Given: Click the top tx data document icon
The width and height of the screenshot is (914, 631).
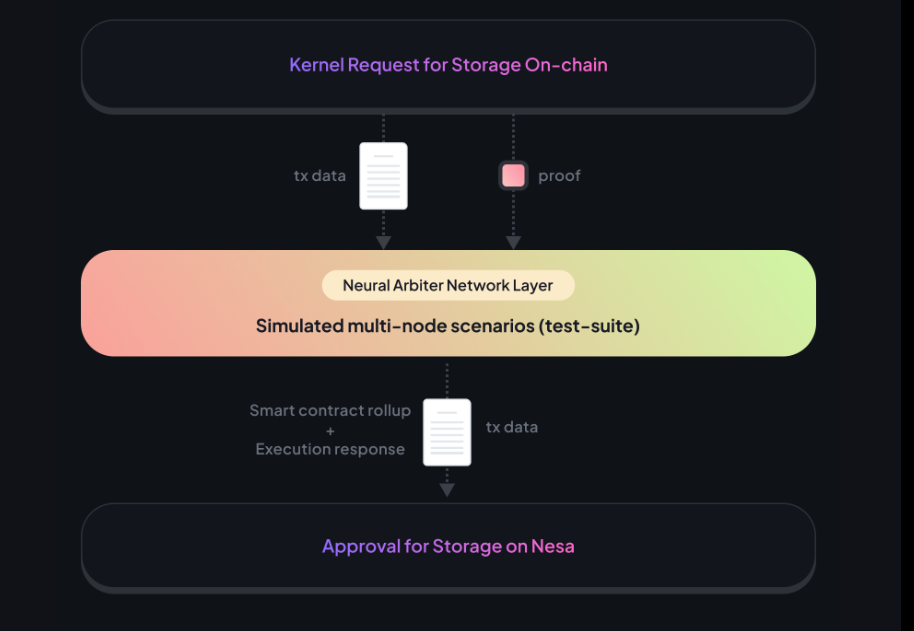Looking at the screenshot, I should click(383, 175).
